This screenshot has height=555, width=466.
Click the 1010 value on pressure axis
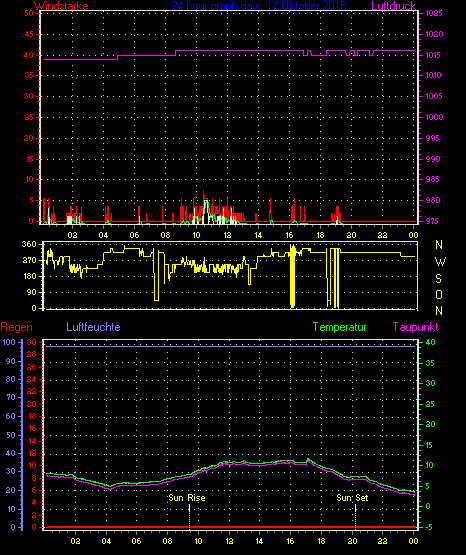(x=433, y=75)
